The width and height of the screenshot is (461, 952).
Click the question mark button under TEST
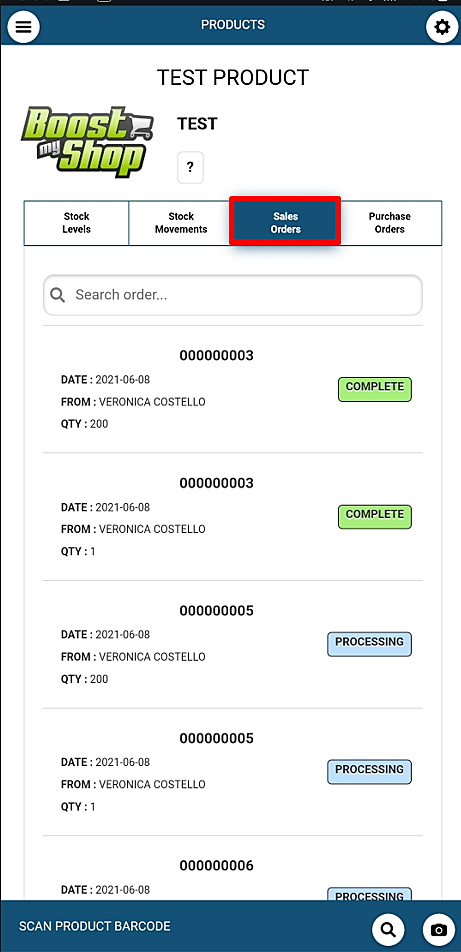[x=190, y=167]
